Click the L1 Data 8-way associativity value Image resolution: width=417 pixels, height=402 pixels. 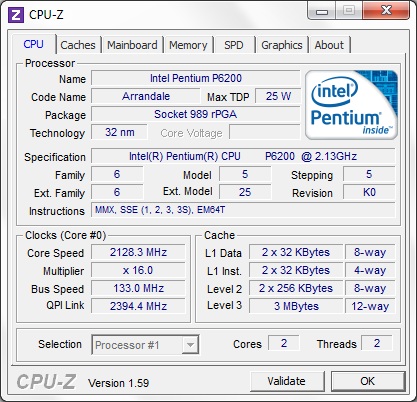pyautogui.click(x=370, y=252)
